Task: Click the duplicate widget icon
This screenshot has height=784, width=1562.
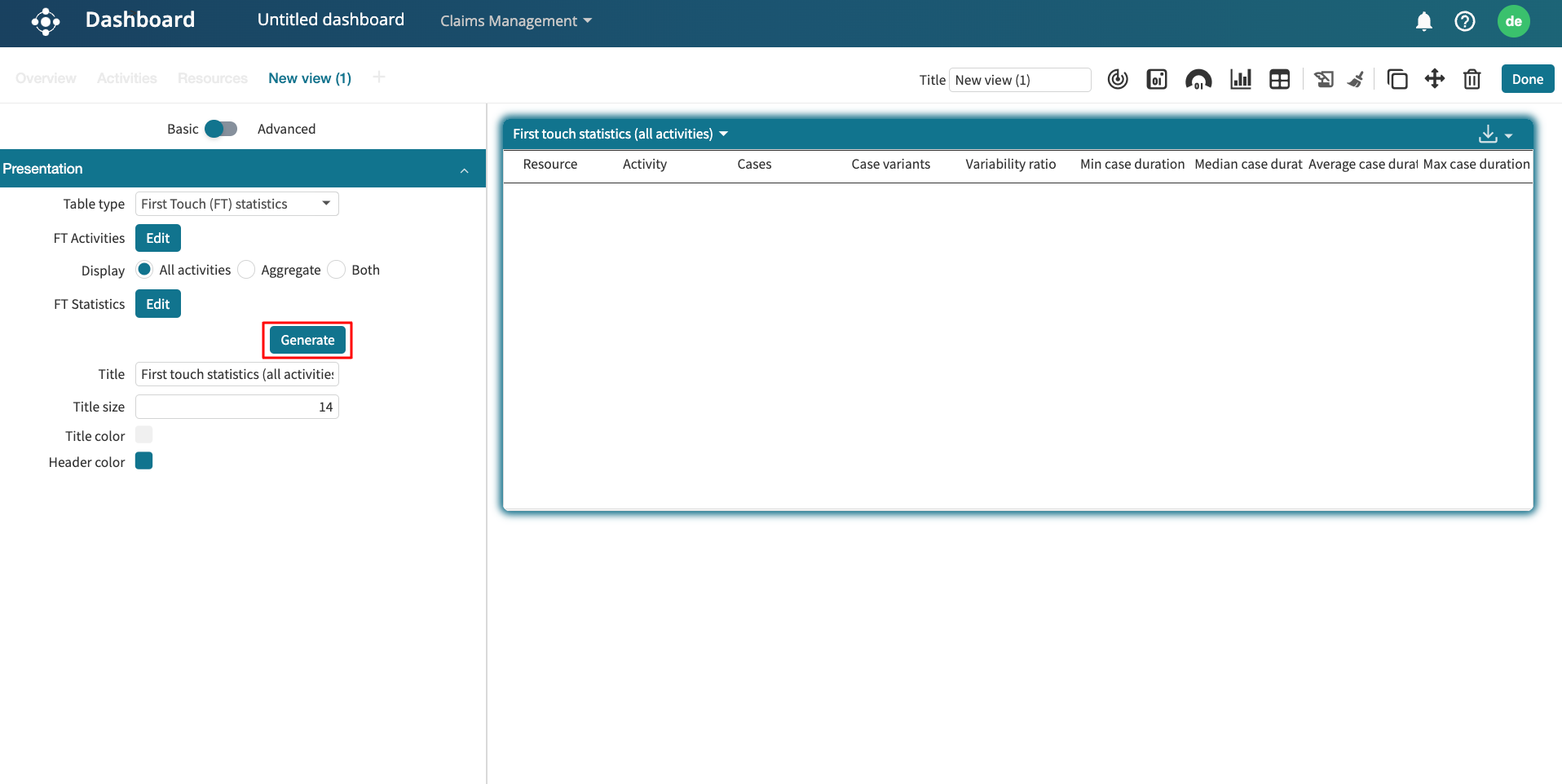Action: point(1397,79)
